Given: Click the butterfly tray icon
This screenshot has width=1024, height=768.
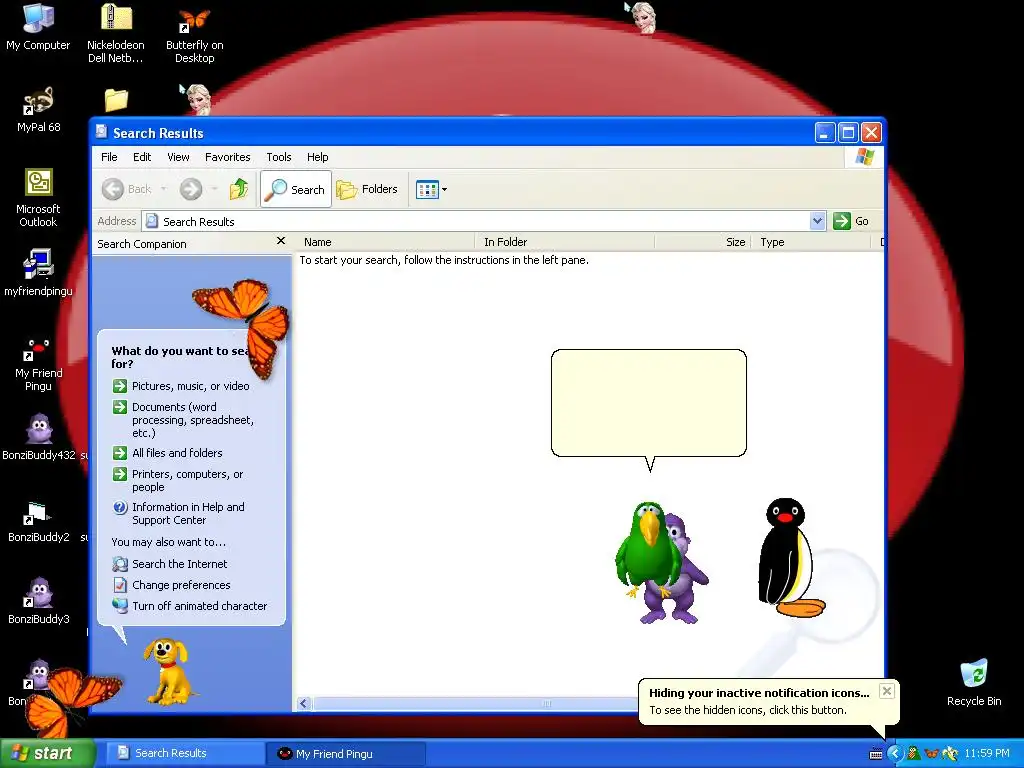Looking at the screenshot, I should pos(932,754).
